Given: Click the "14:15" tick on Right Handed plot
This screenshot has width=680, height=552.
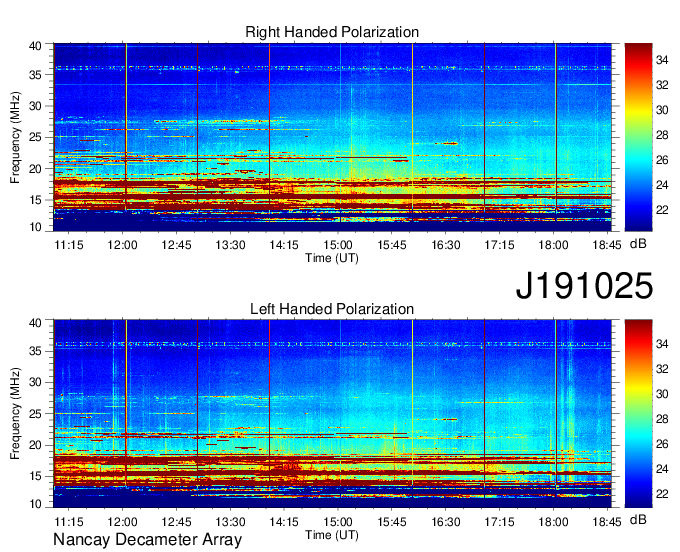Looking at the screenshot, I should click(284, 245).
